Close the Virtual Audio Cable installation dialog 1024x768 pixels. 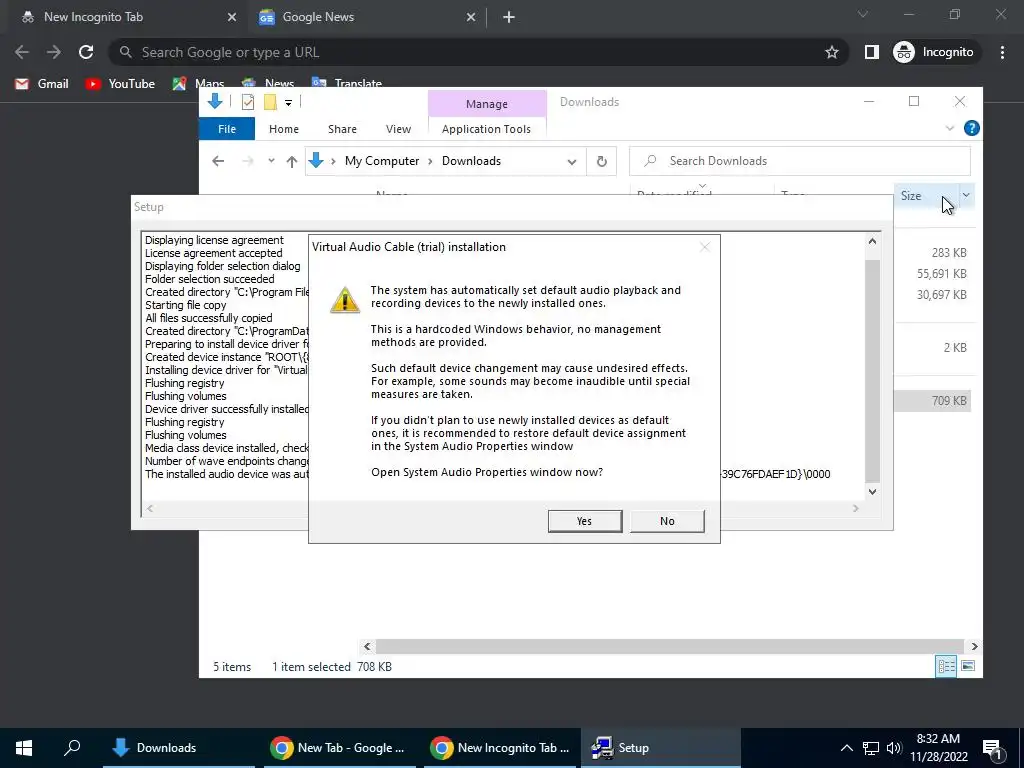tap(704, 247)
